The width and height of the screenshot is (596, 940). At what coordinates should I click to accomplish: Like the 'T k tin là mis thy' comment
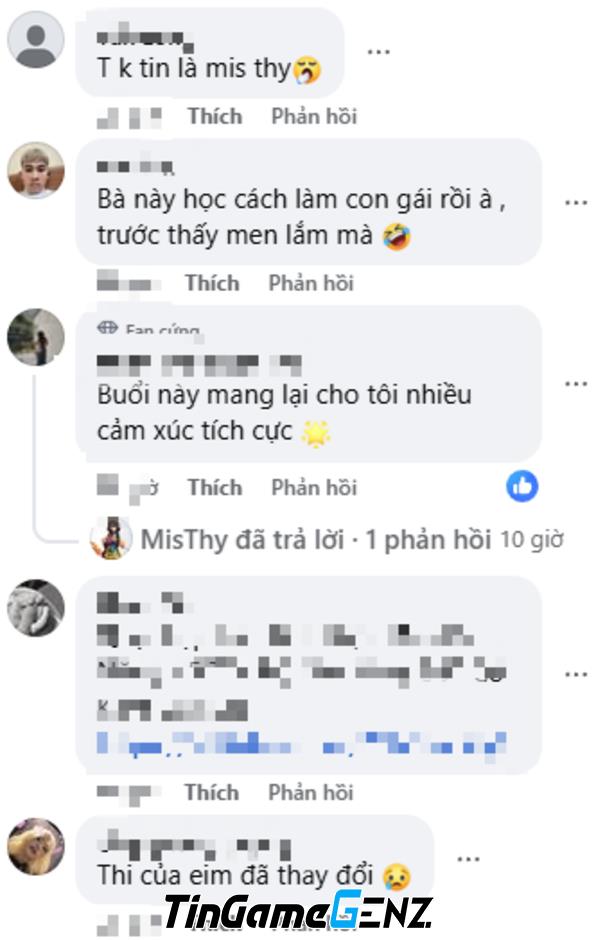click(215, 116)
